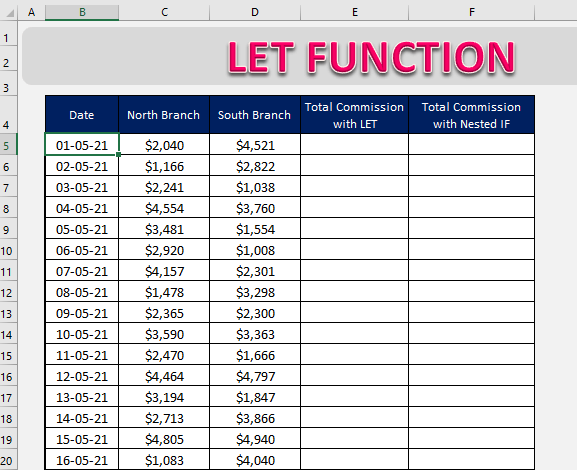This screenshot has height=470, width=577.
Task: Click the LET FUNCTION title banner
Action: coord(371,57)
